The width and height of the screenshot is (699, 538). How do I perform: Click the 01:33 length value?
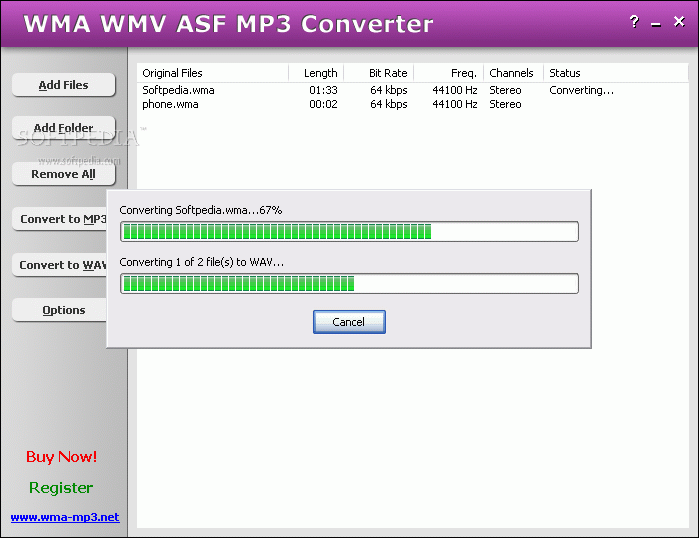click(323, 90)
